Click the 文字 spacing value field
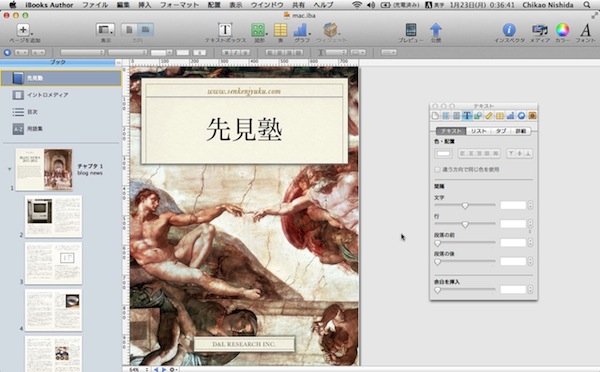The width and height of the screenshot is (600, 372). pos(513,205)
